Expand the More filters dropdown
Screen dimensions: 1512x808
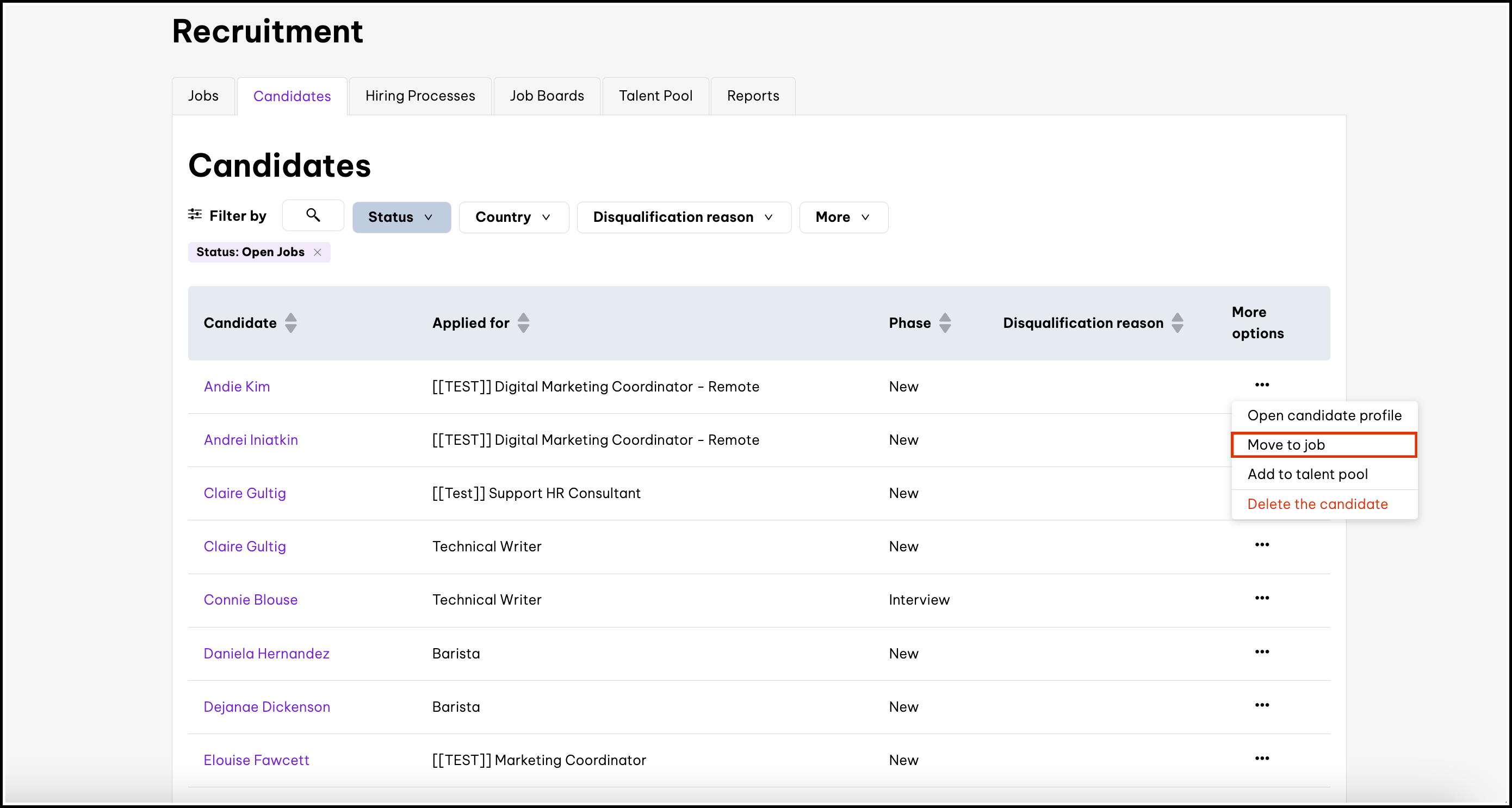point(843,217)
